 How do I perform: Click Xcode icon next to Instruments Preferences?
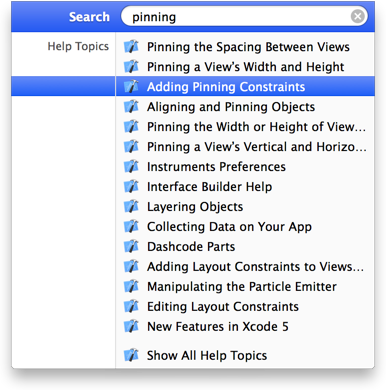tap(131, 167)
